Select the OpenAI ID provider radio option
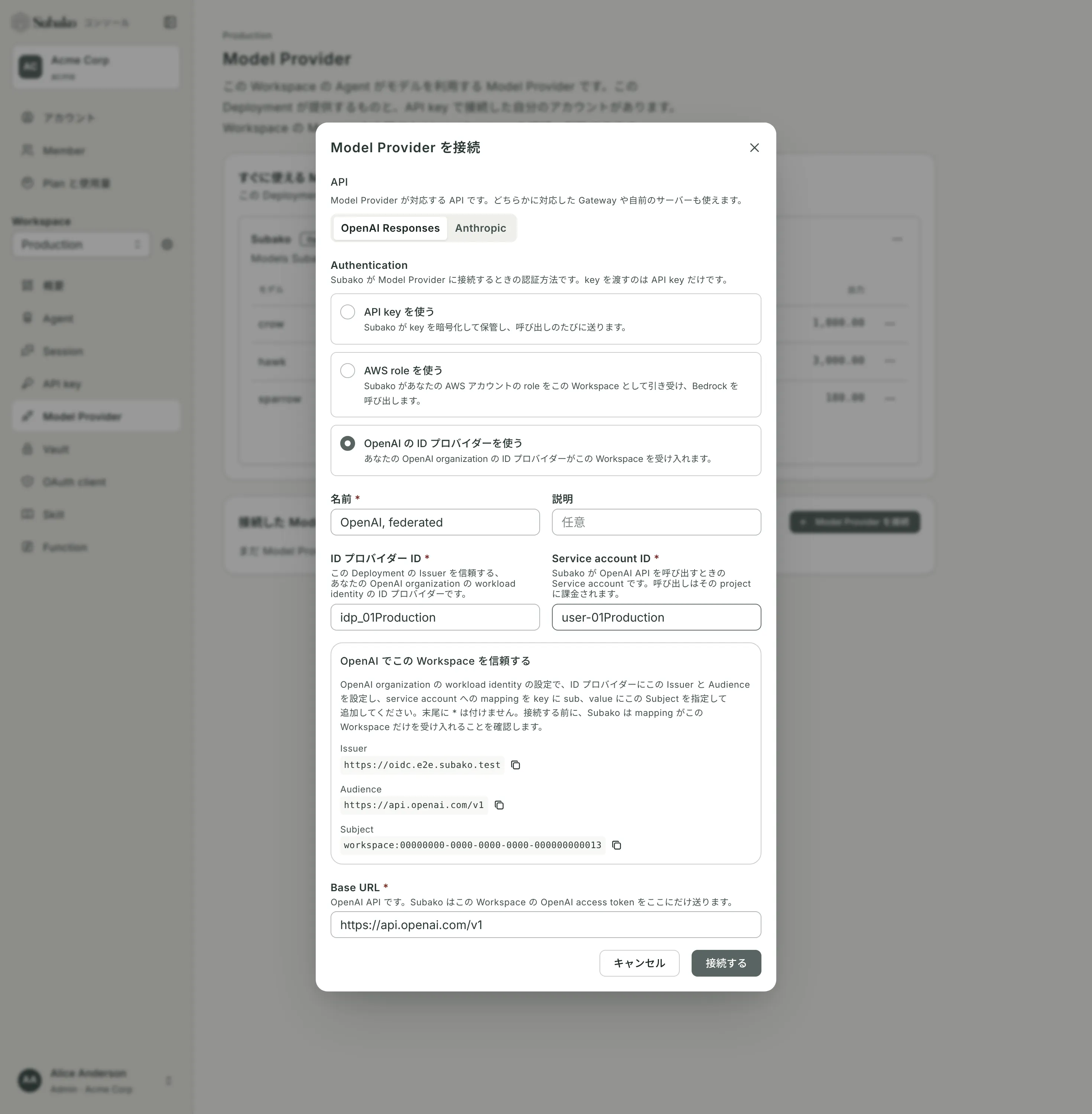1092x1114 pixels. click(x=348, y=443)
